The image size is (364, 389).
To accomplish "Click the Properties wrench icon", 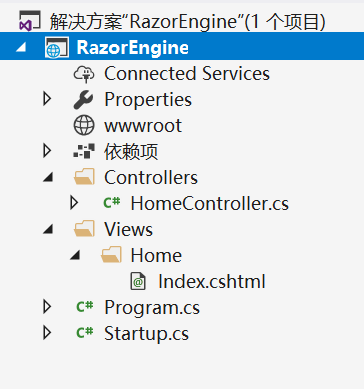I will point(83,100).
